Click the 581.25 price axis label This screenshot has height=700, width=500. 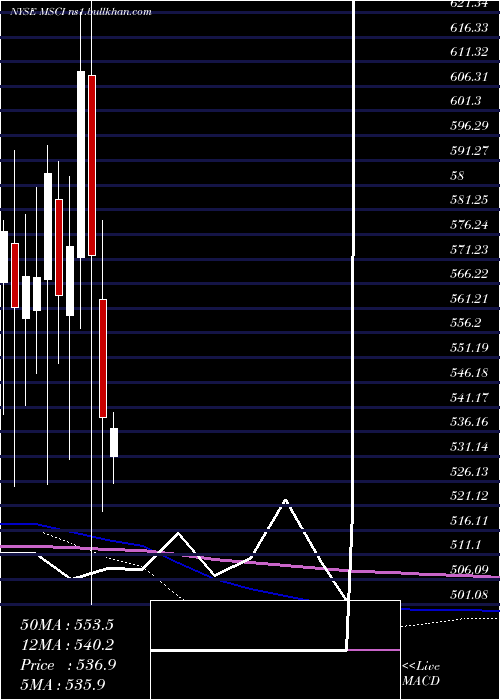pyautogui.click(x=469, y=200)
